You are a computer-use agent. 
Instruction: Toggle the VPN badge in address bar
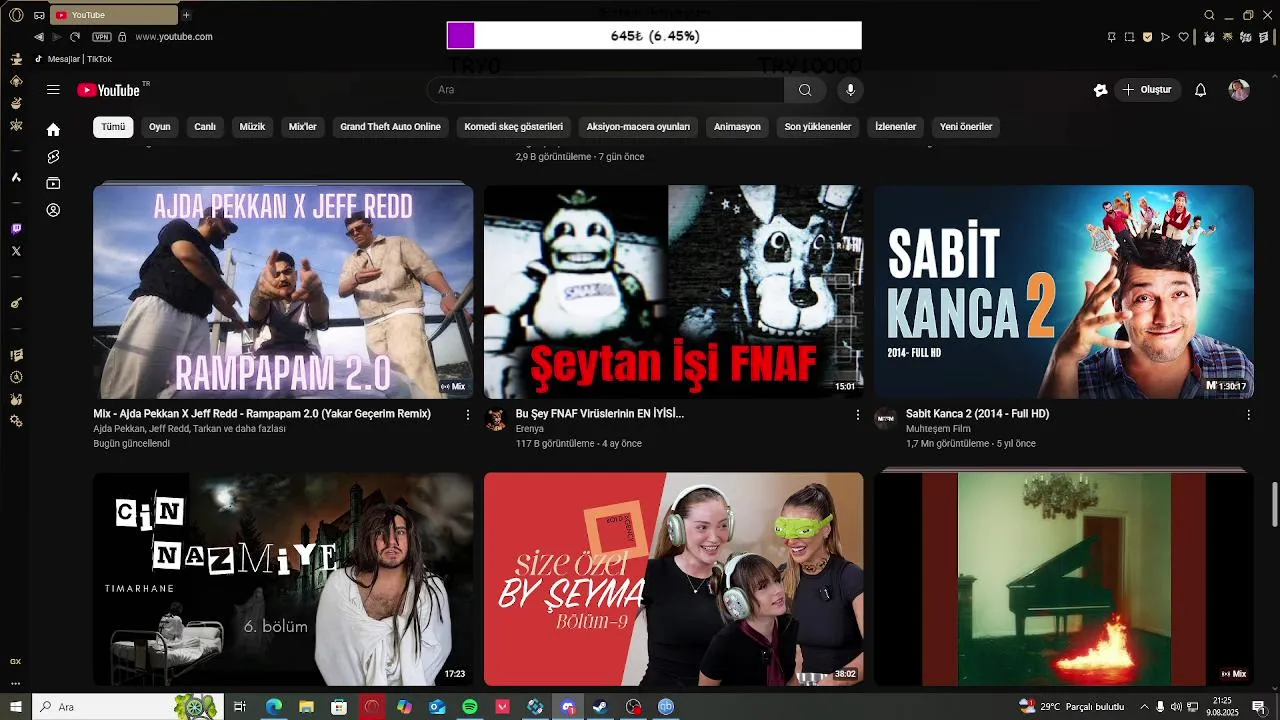click(x=101, y=37)
